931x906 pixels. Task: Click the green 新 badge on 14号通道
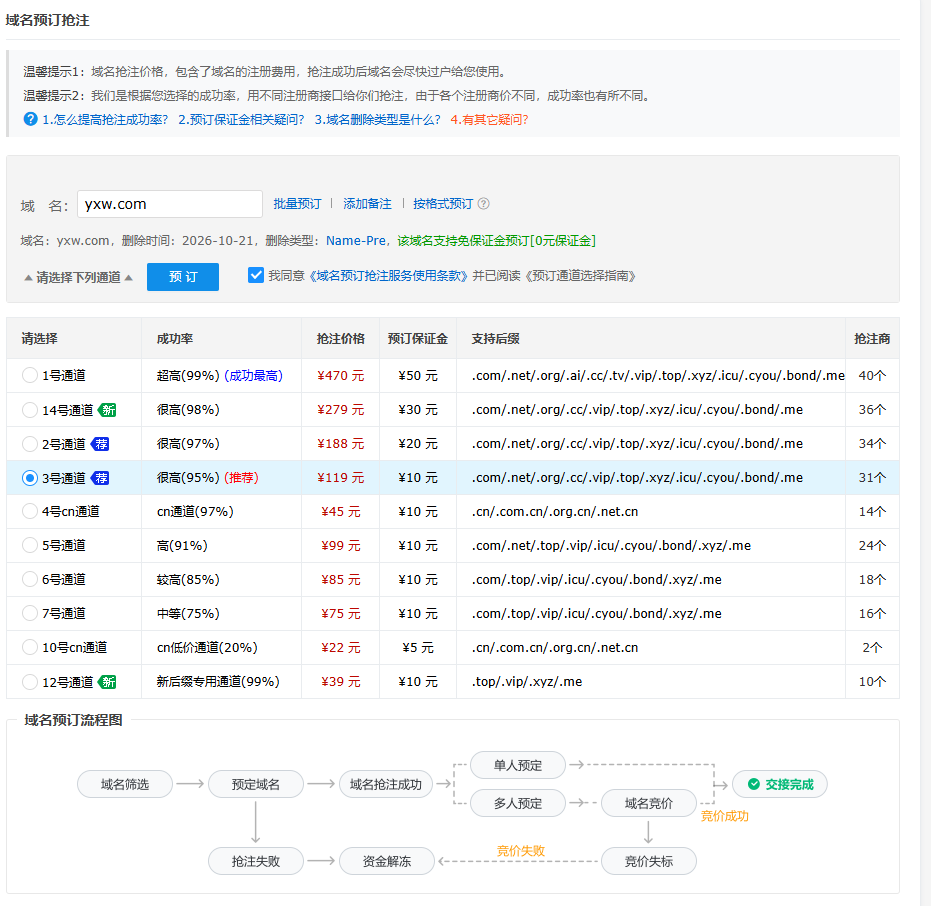[x=107, y=410]
